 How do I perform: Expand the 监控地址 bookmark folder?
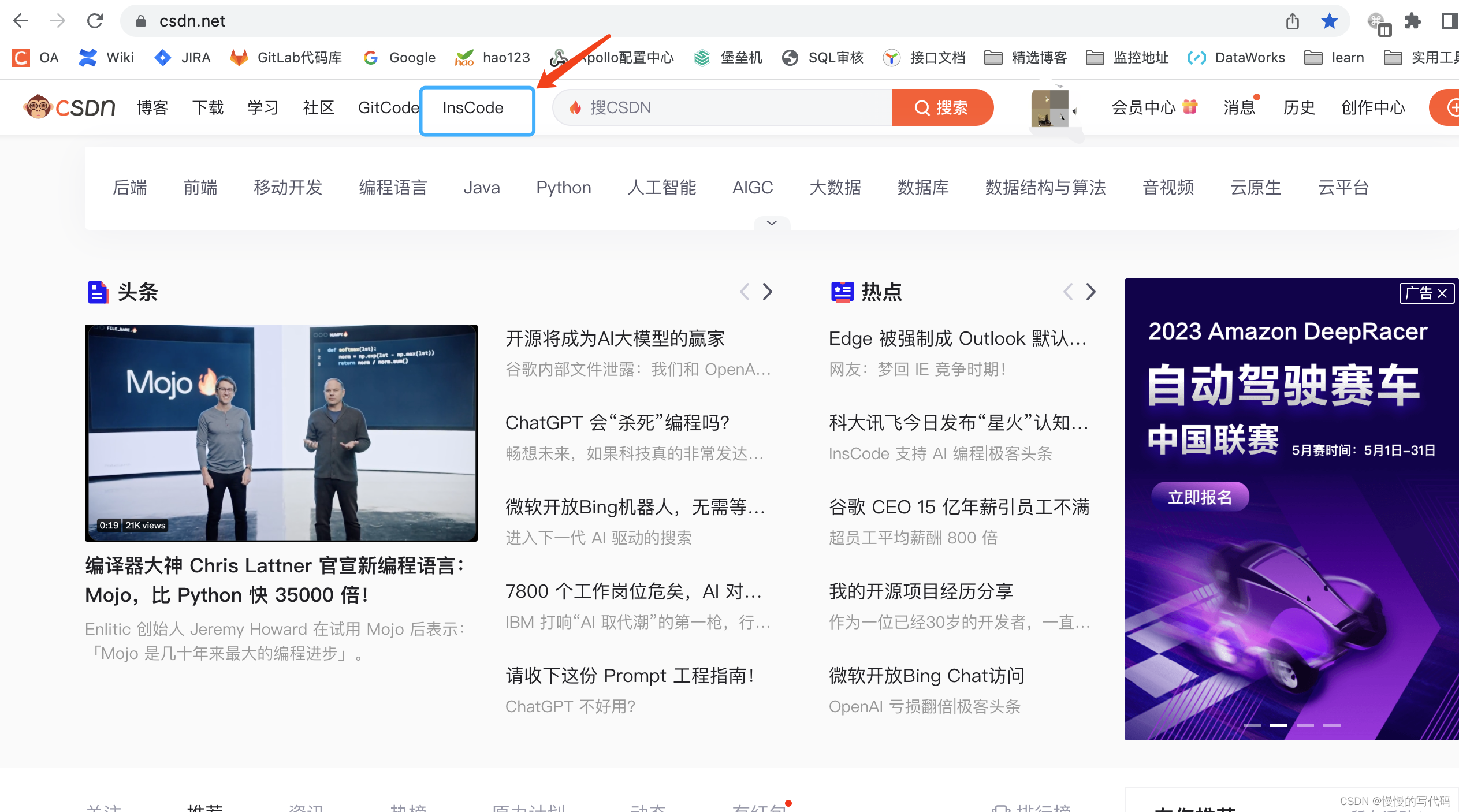tap(1127, 58)
